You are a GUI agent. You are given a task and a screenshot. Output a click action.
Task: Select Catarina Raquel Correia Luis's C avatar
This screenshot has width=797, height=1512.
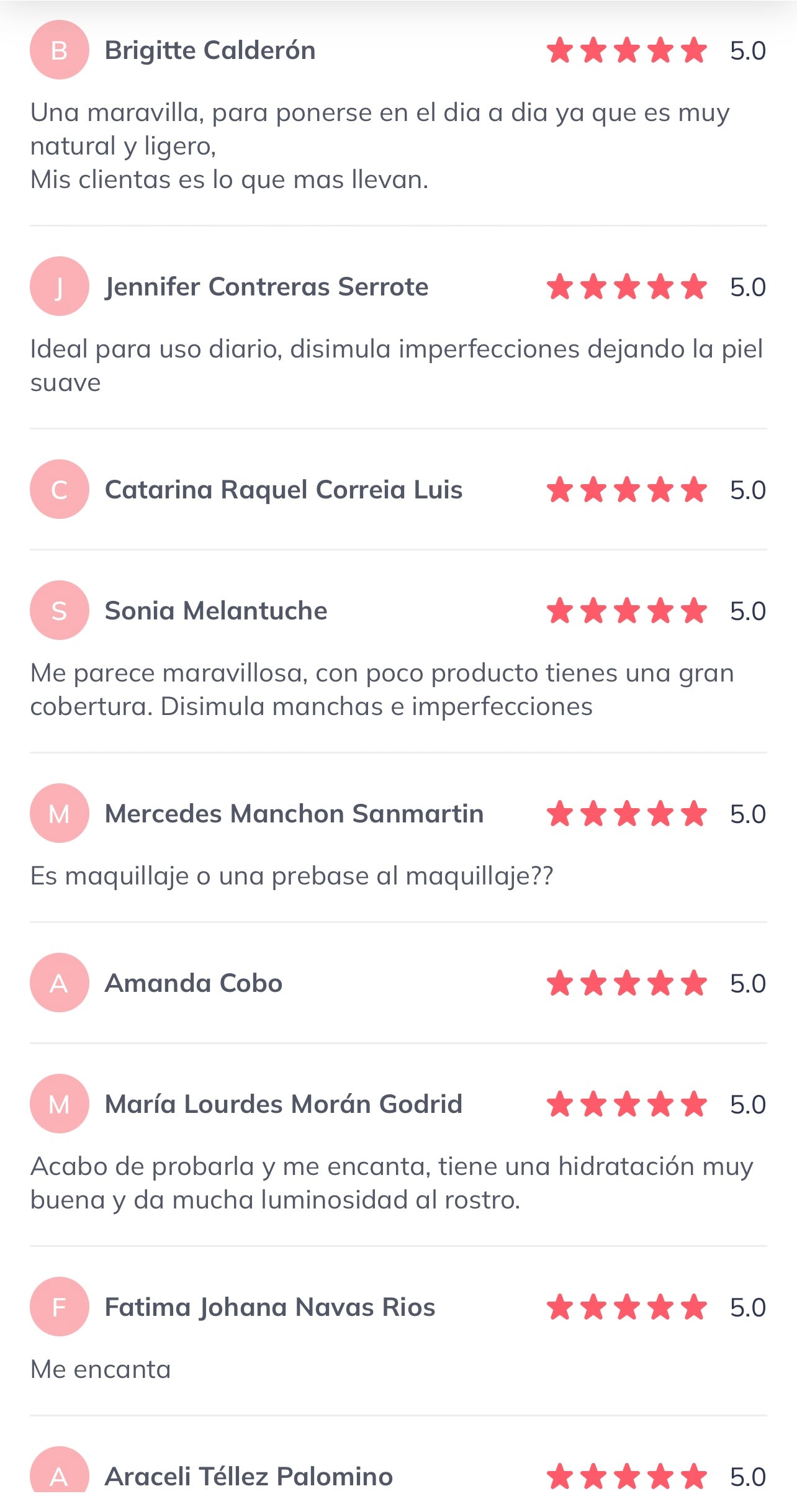pyautogui.click(x=60, y=490)
